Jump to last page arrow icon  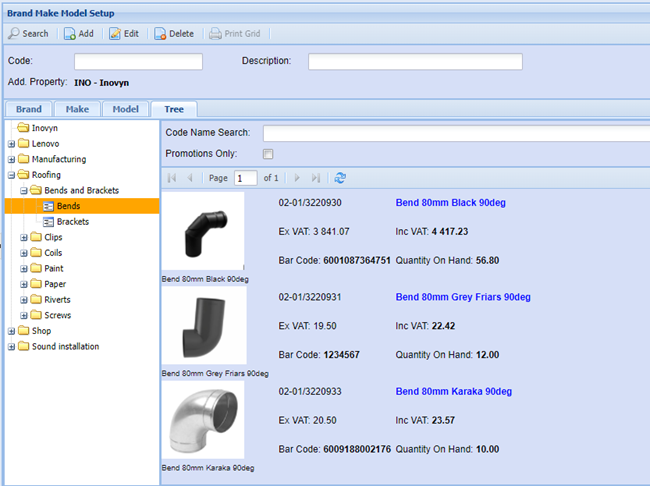coord(316,177)
